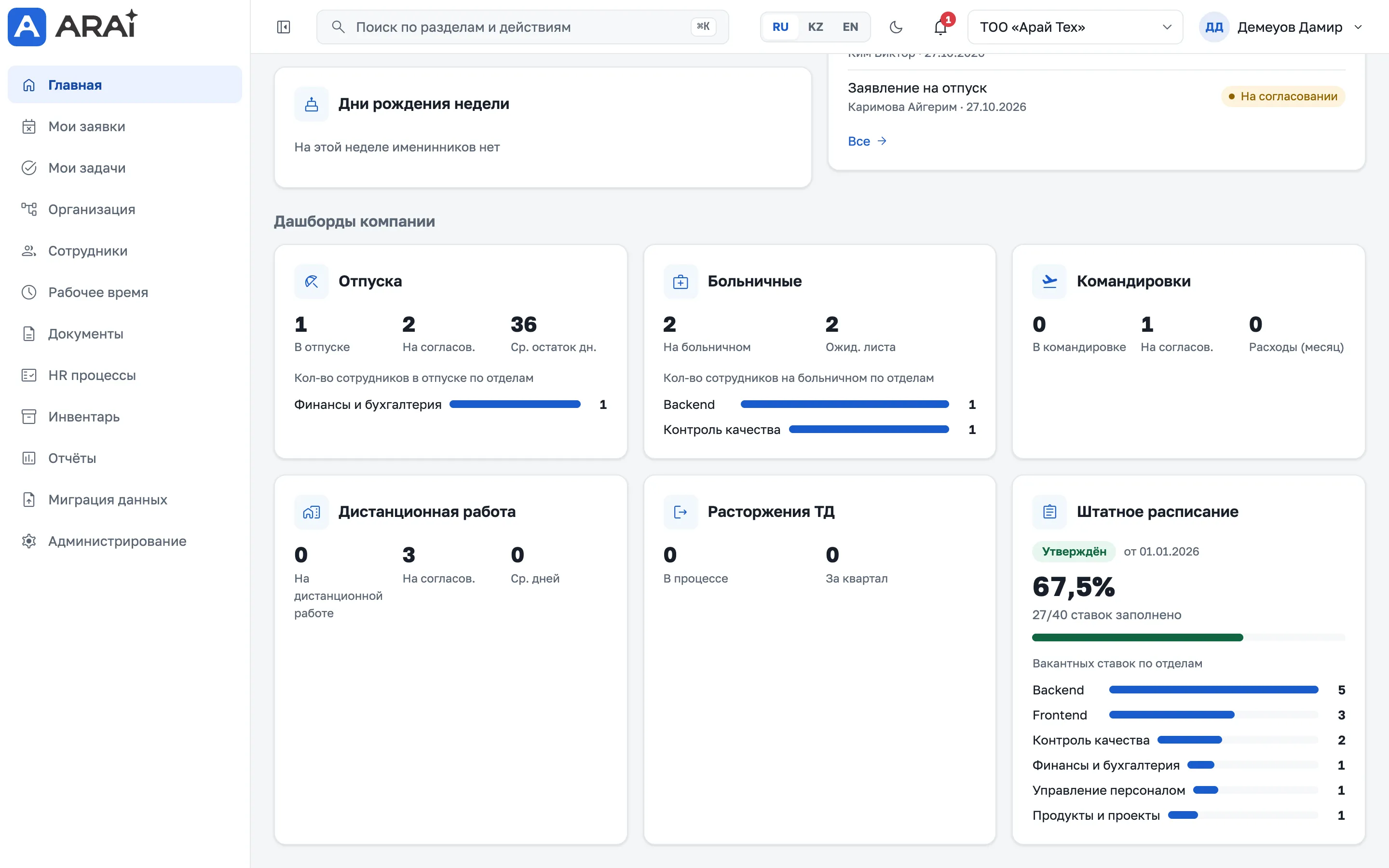Open the ДД avatar profile menu
1389x868 pixels.
1213,27
